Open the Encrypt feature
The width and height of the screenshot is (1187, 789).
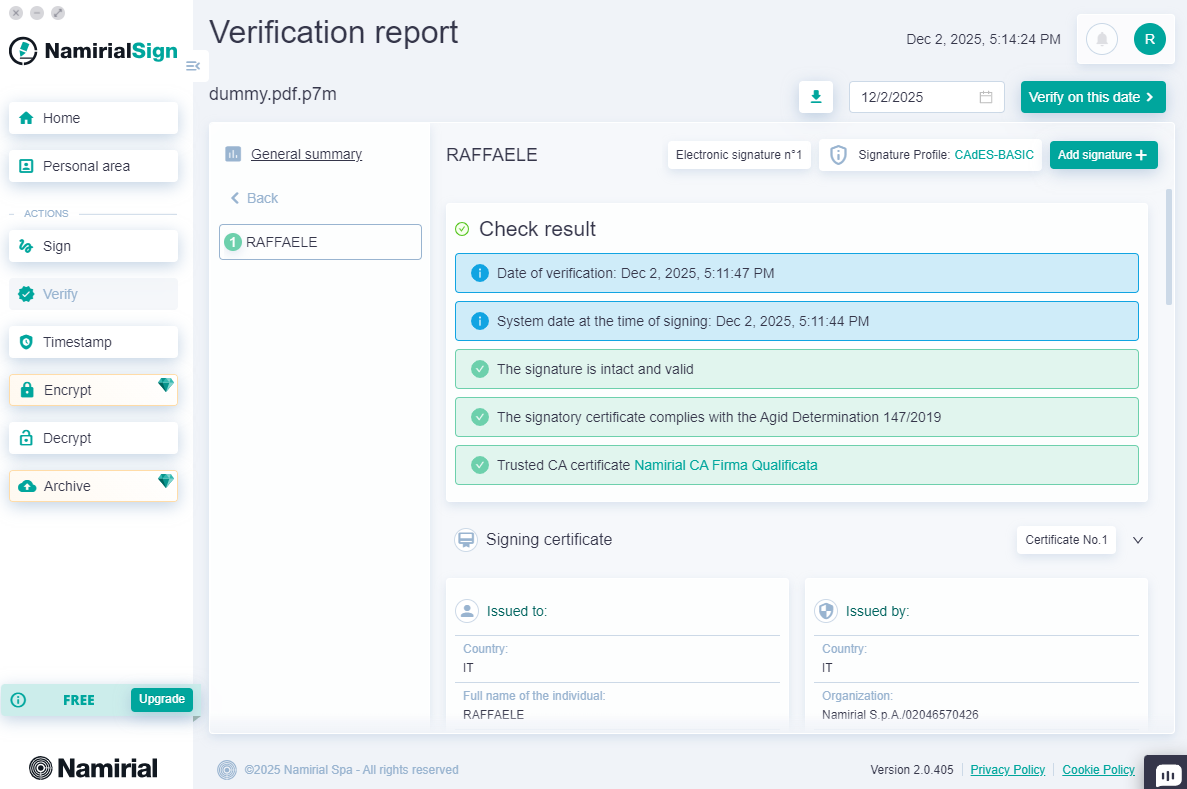[93, 390]
